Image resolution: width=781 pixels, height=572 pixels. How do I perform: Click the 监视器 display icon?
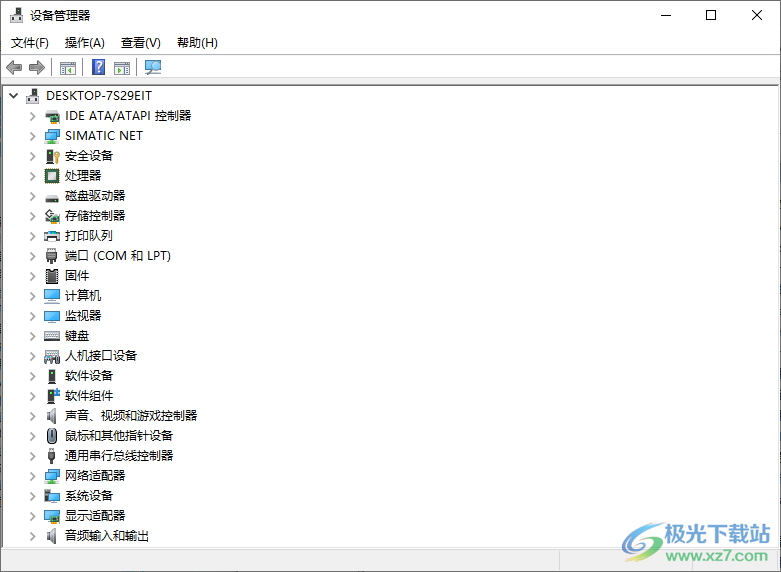52,316
